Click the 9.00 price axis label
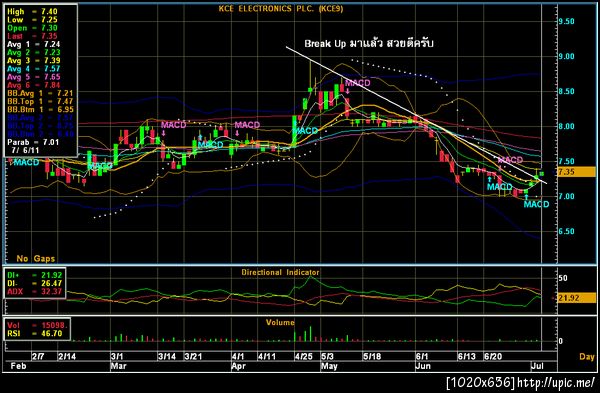The width and height of the screenshot is (600, 393). tap(566, 56)
